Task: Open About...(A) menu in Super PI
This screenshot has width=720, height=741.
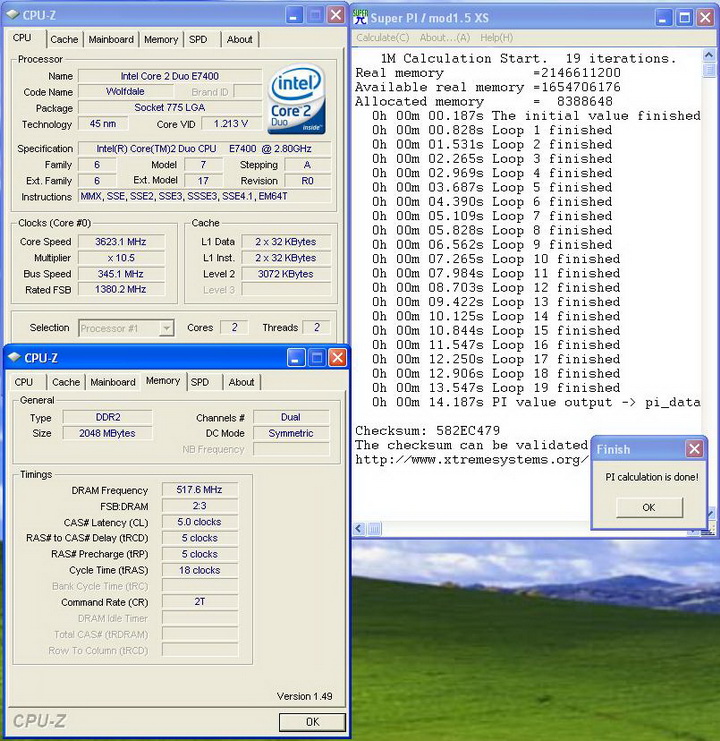Action: 445,38
